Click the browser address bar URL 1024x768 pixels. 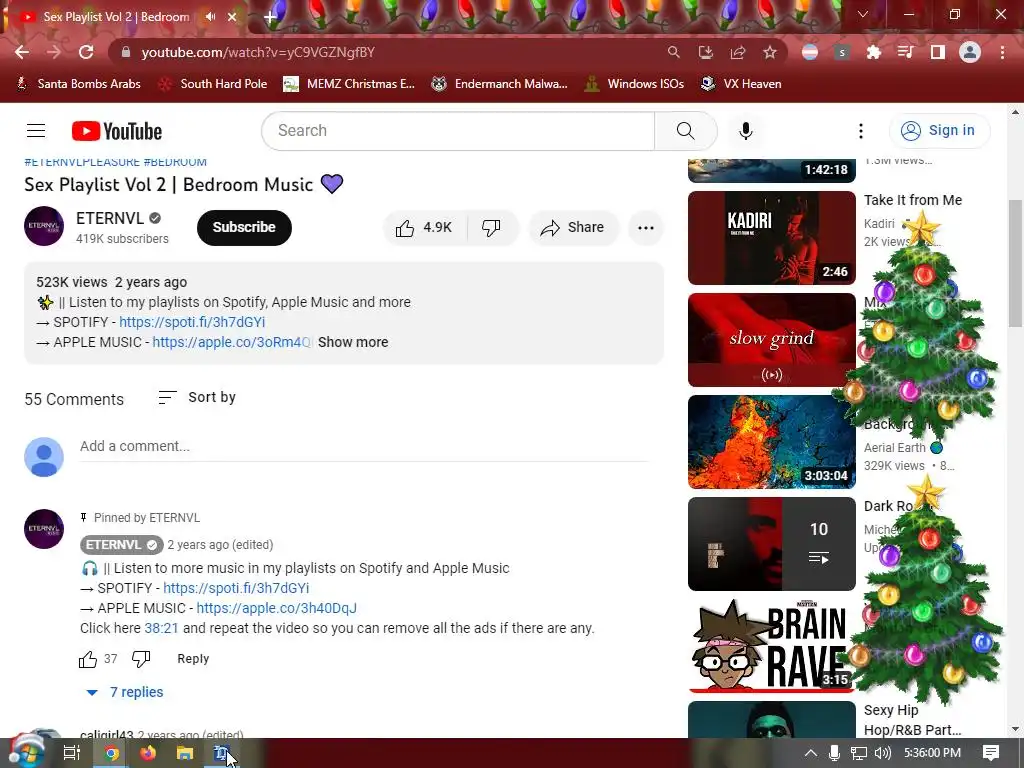pyautogui.click(x=258, y=52)
